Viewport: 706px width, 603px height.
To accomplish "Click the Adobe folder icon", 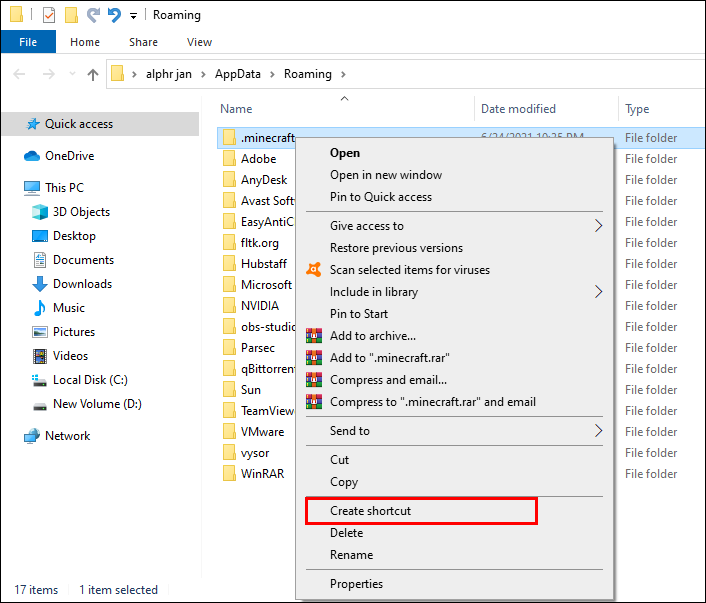I will click(x=229, y=159).
